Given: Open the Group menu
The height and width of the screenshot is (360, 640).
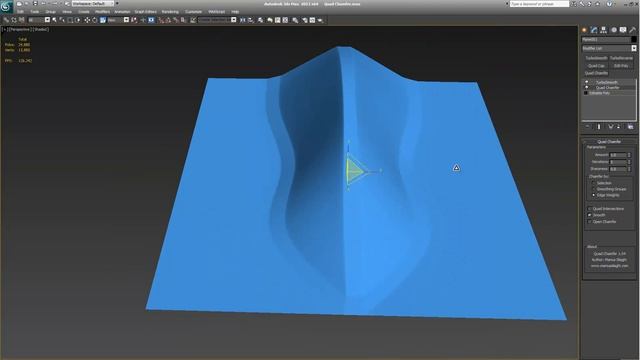Looking at the screenshot, I should pyautogui.click(x=51, y=12).
